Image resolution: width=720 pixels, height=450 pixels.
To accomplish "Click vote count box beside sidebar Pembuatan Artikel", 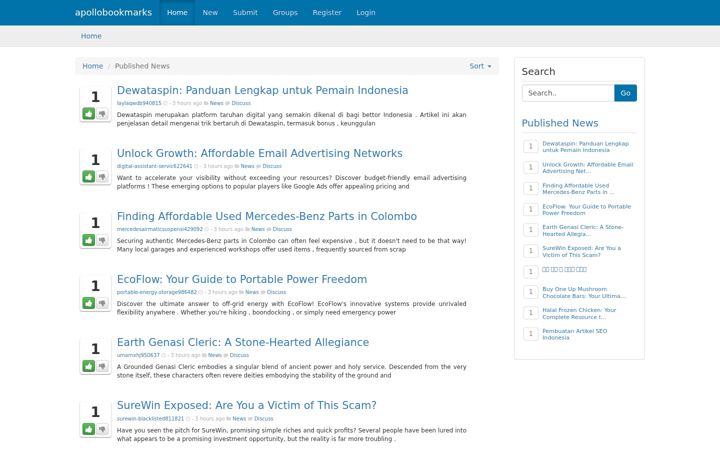I will [530, 334].
